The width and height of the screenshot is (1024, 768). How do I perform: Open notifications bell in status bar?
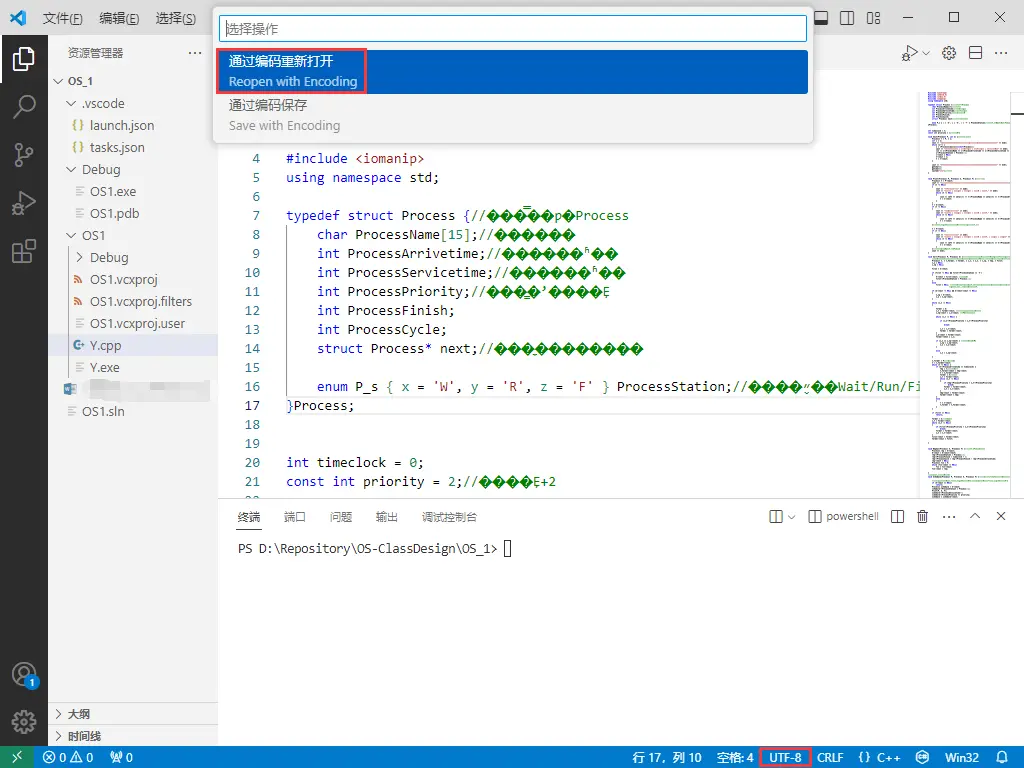pyautogui.click(x=1002, y=758)
